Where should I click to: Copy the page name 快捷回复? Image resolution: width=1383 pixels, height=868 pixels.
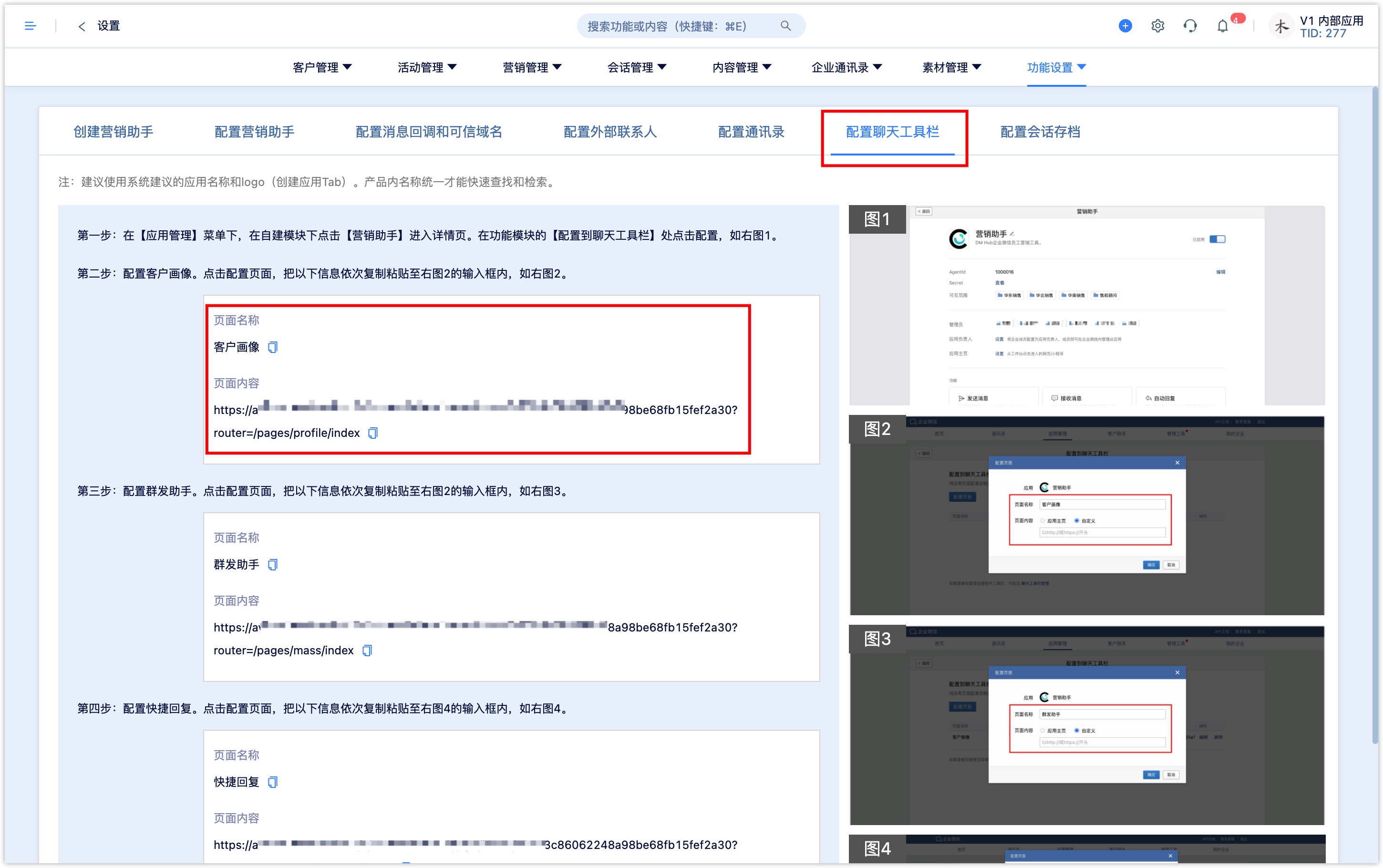(273, 782)
